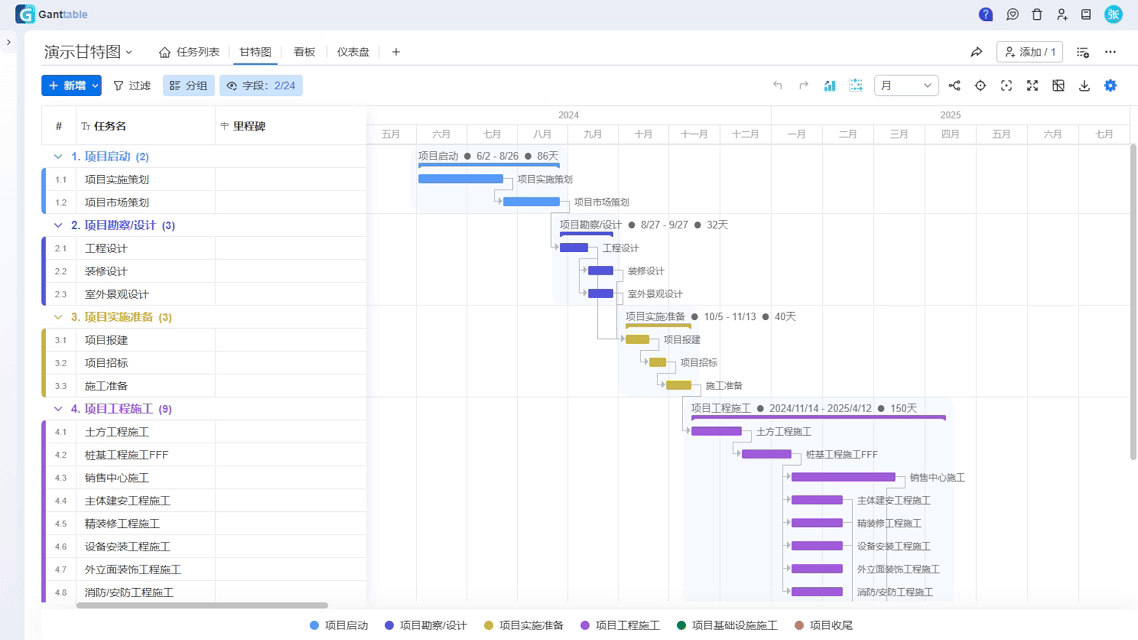Click the share arrow icon beside 添加
Image resolution: width=1138 pixels, height=640 pixels.
[x=976, y=52]
